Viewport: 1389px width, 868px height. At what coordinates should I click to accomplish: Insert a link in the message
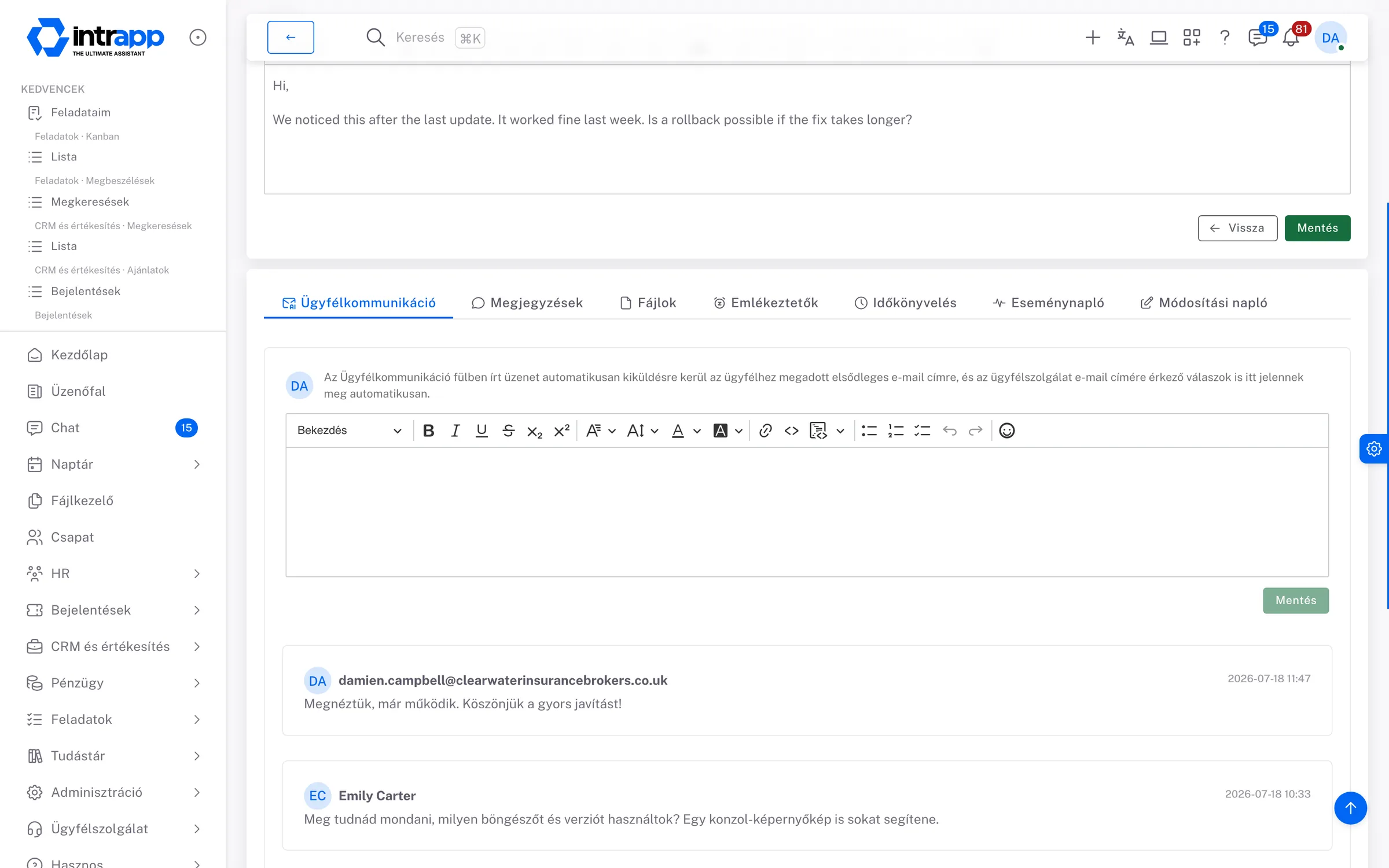(765, 431)
